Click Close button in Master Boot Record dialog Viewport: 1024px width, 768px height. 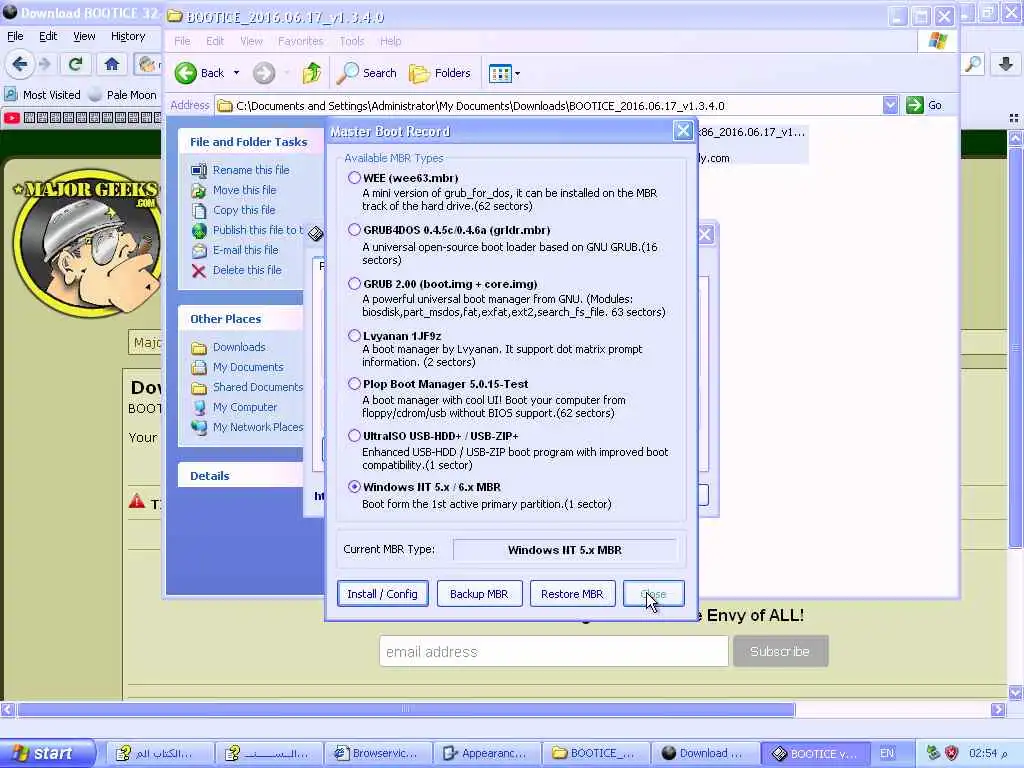click(654, 594)
